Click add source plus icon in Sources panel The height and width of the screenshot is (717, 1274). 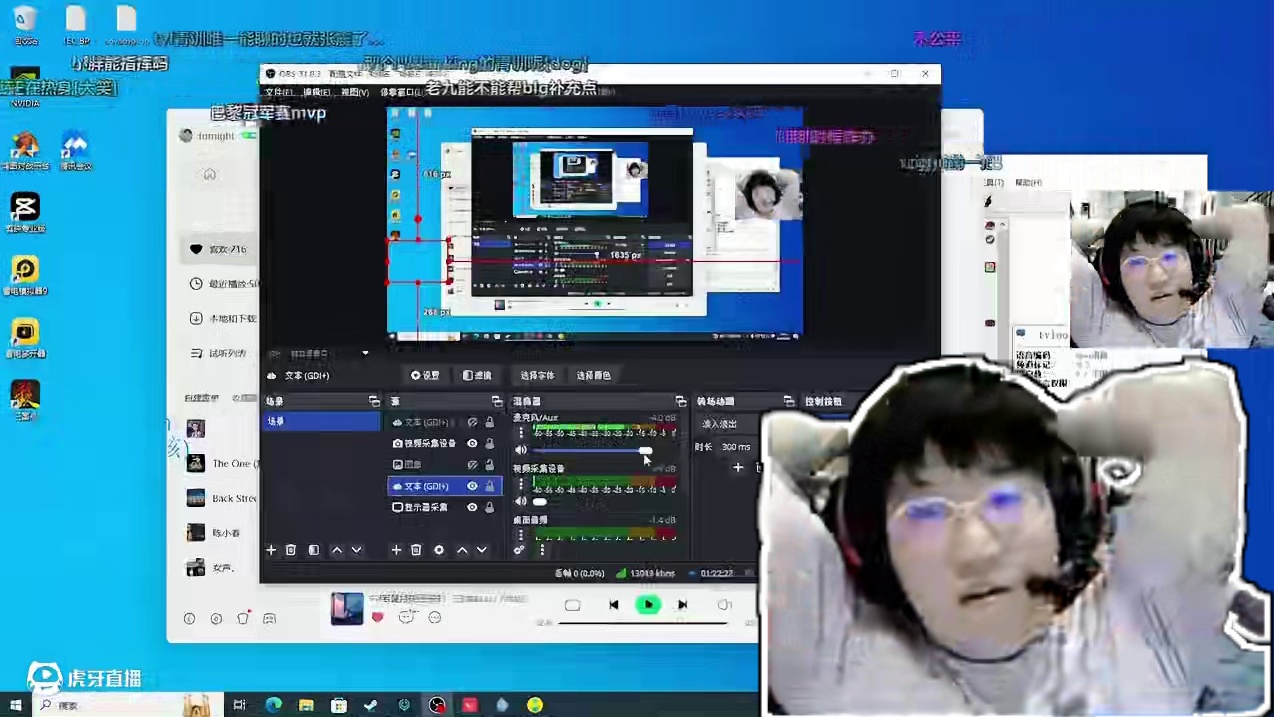pyautogui.click(x=396, y=550)
